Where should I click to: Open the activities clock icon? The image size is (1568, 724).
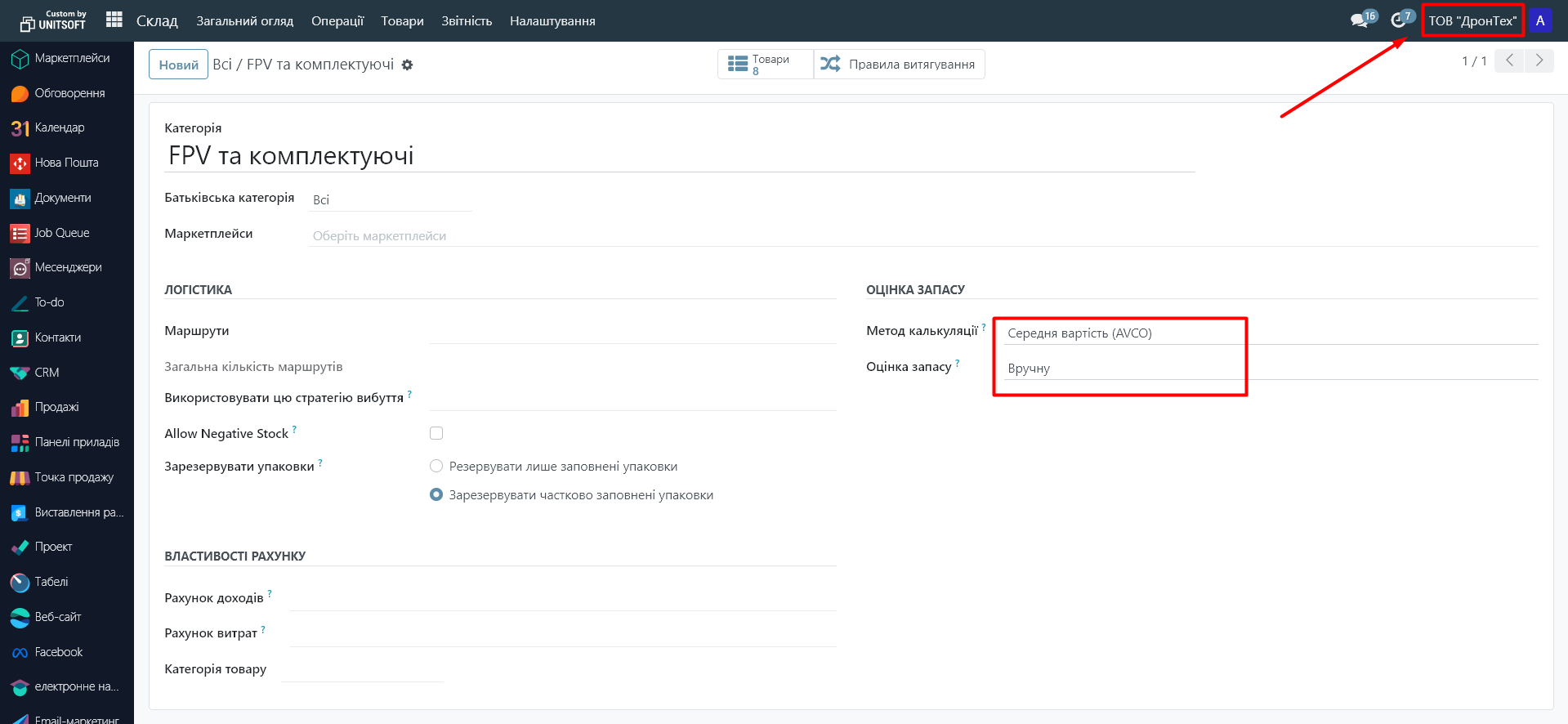point(1399,20)
